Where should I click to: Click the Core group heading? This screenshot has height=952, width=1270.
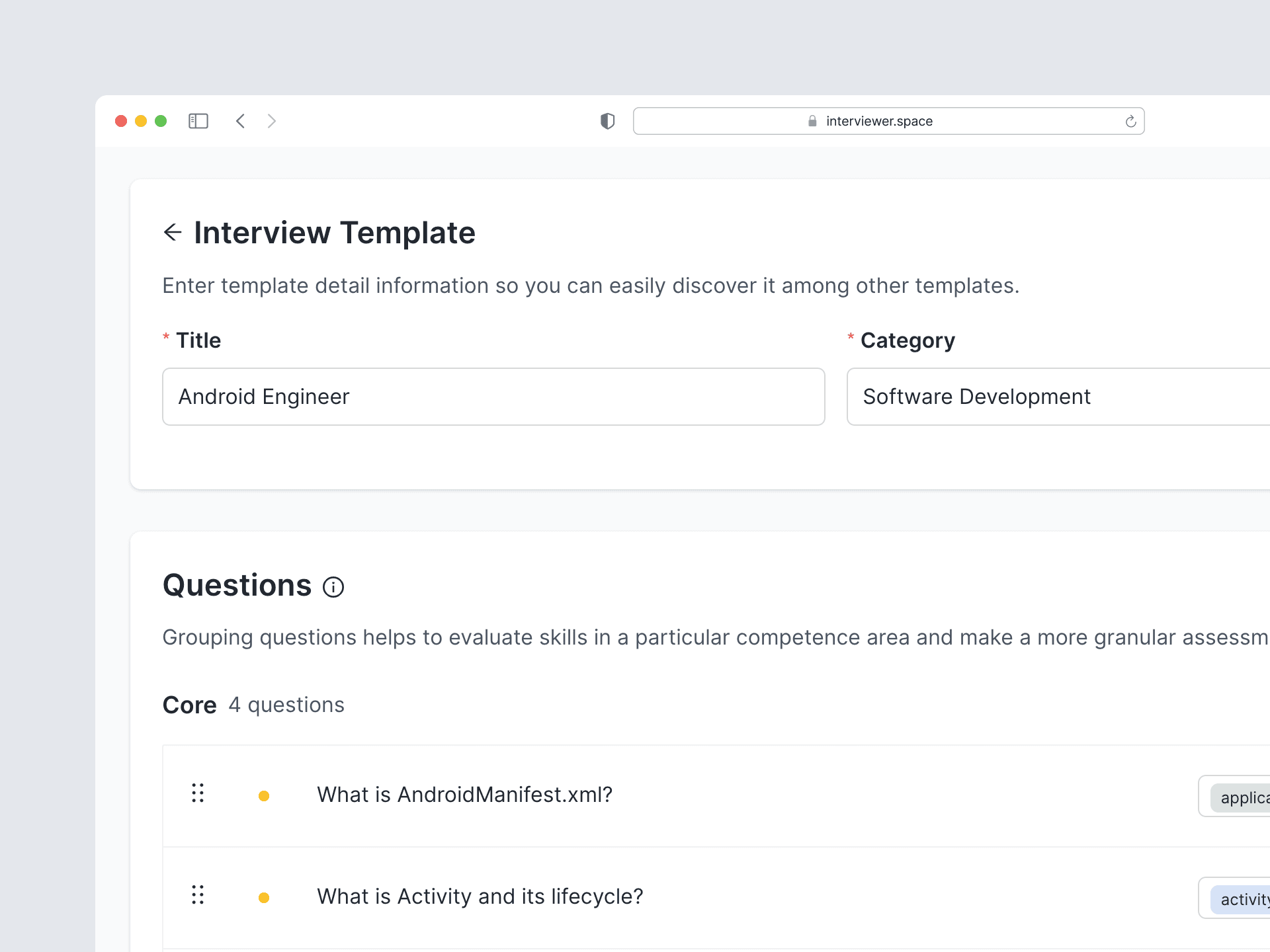click(190, 705)
